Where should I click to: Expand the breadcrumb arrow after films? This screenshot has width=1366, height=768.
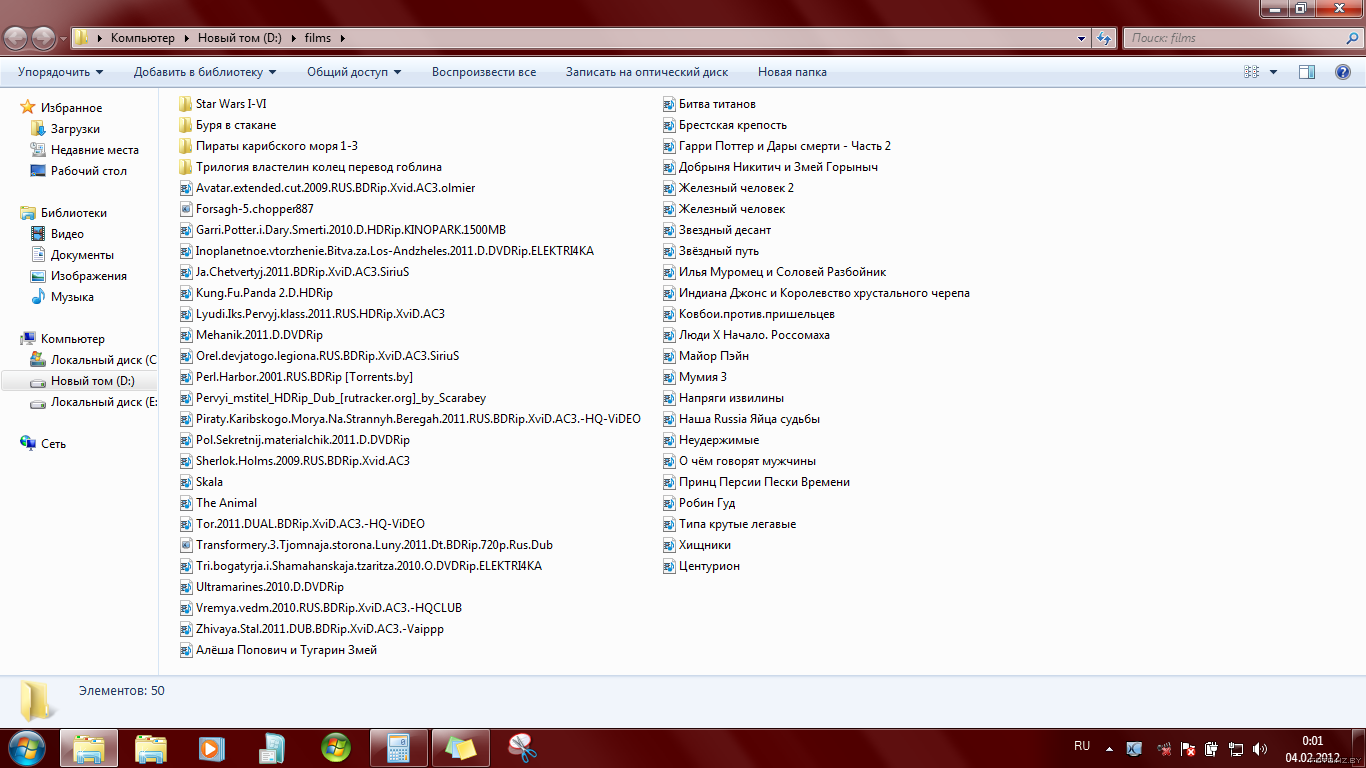(x=342, y=38)
